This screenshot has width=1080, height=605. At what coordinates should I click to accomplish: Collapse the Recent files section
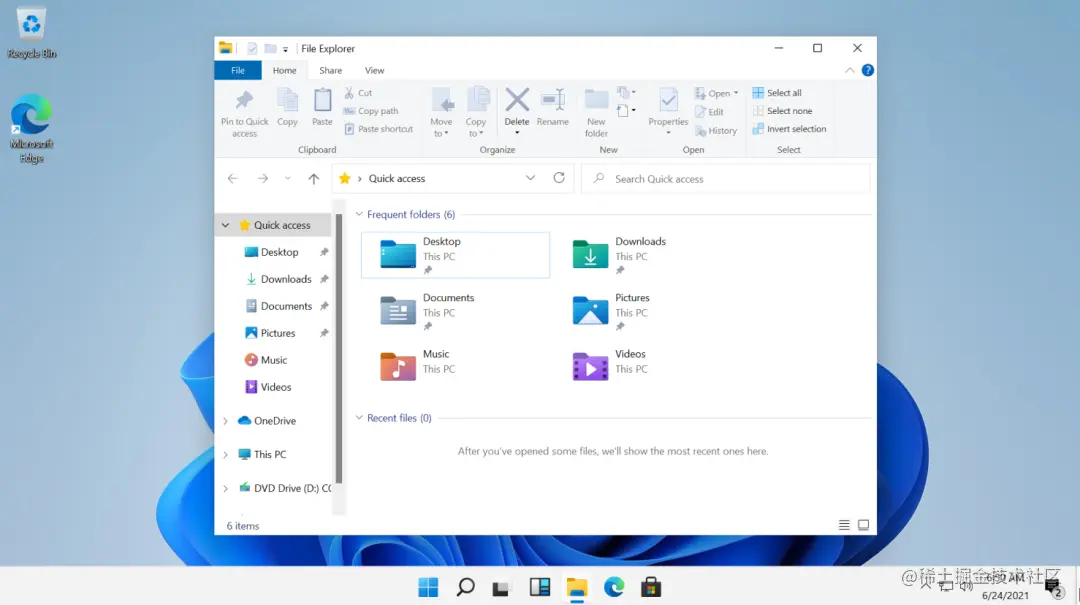pos(359,418)
